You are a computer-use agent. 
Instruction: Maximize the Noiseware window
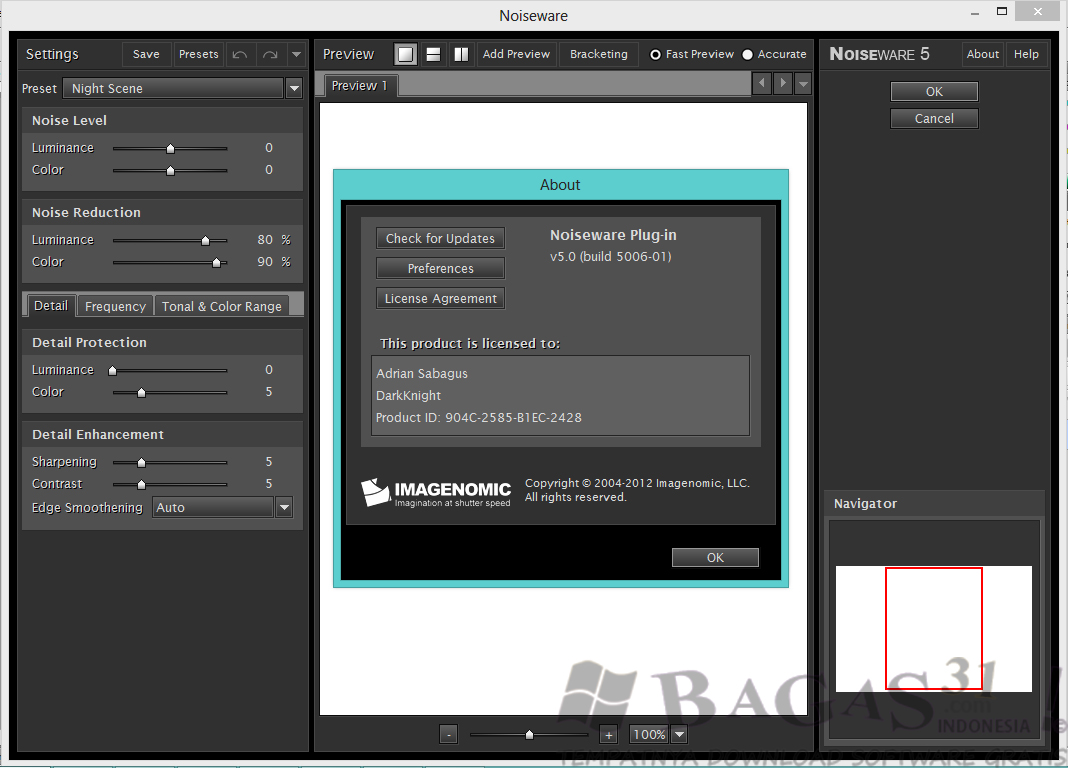[1001, 12]
